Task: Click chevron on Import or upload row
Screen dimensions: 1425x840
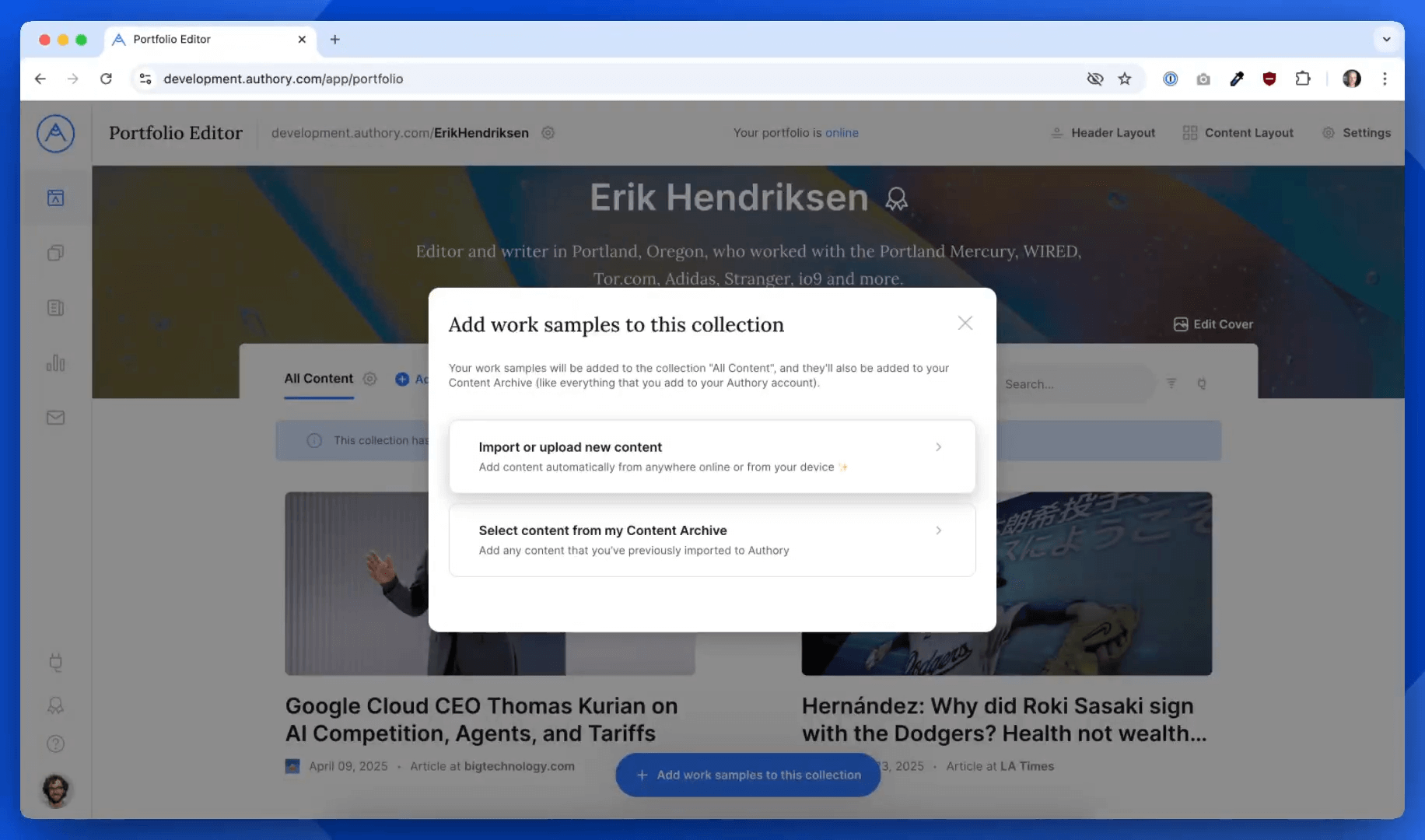Action: click(x=939, y=447)
